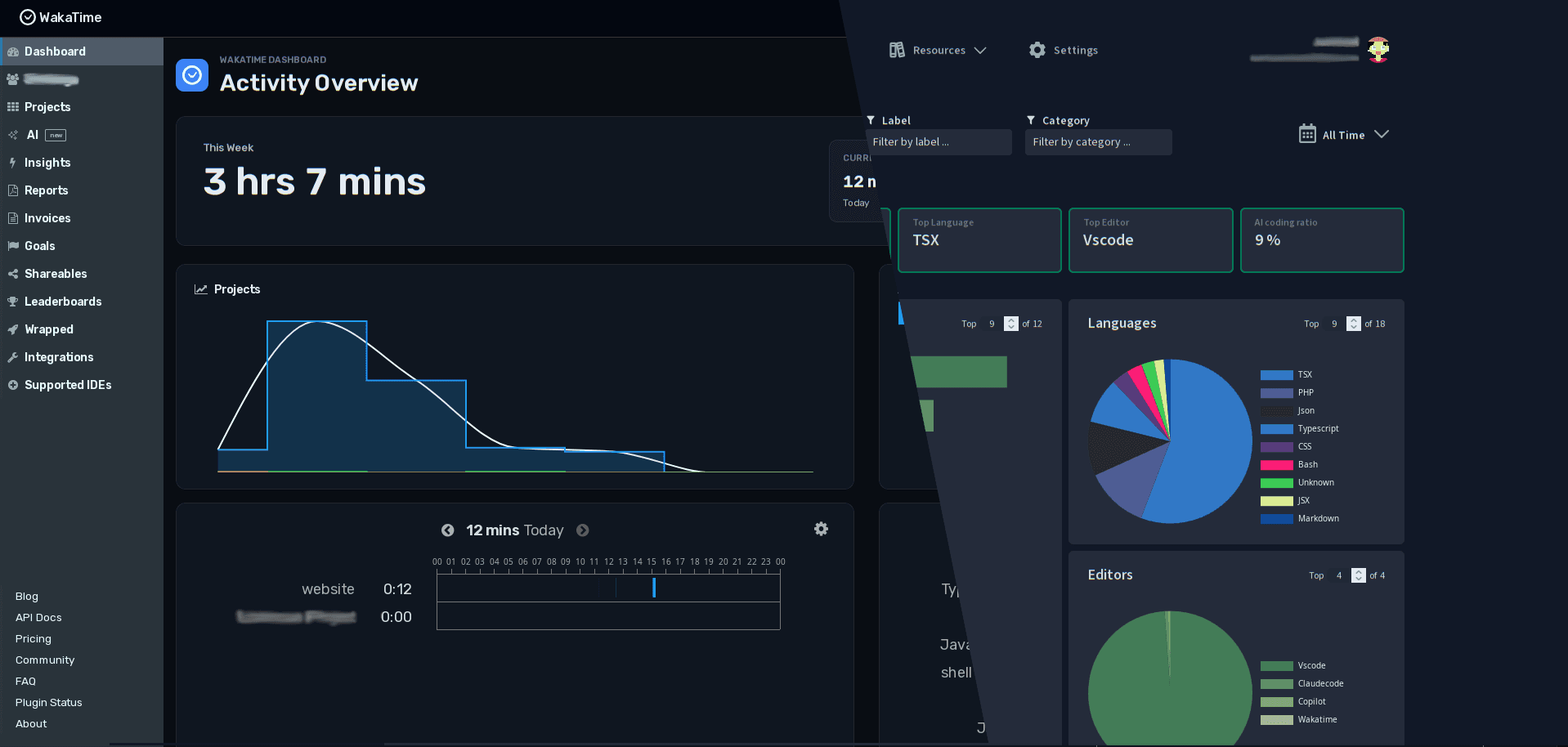Open the AI sidebar section
The height and width of the screenshot is (747, 1568).
pos(82,135)
